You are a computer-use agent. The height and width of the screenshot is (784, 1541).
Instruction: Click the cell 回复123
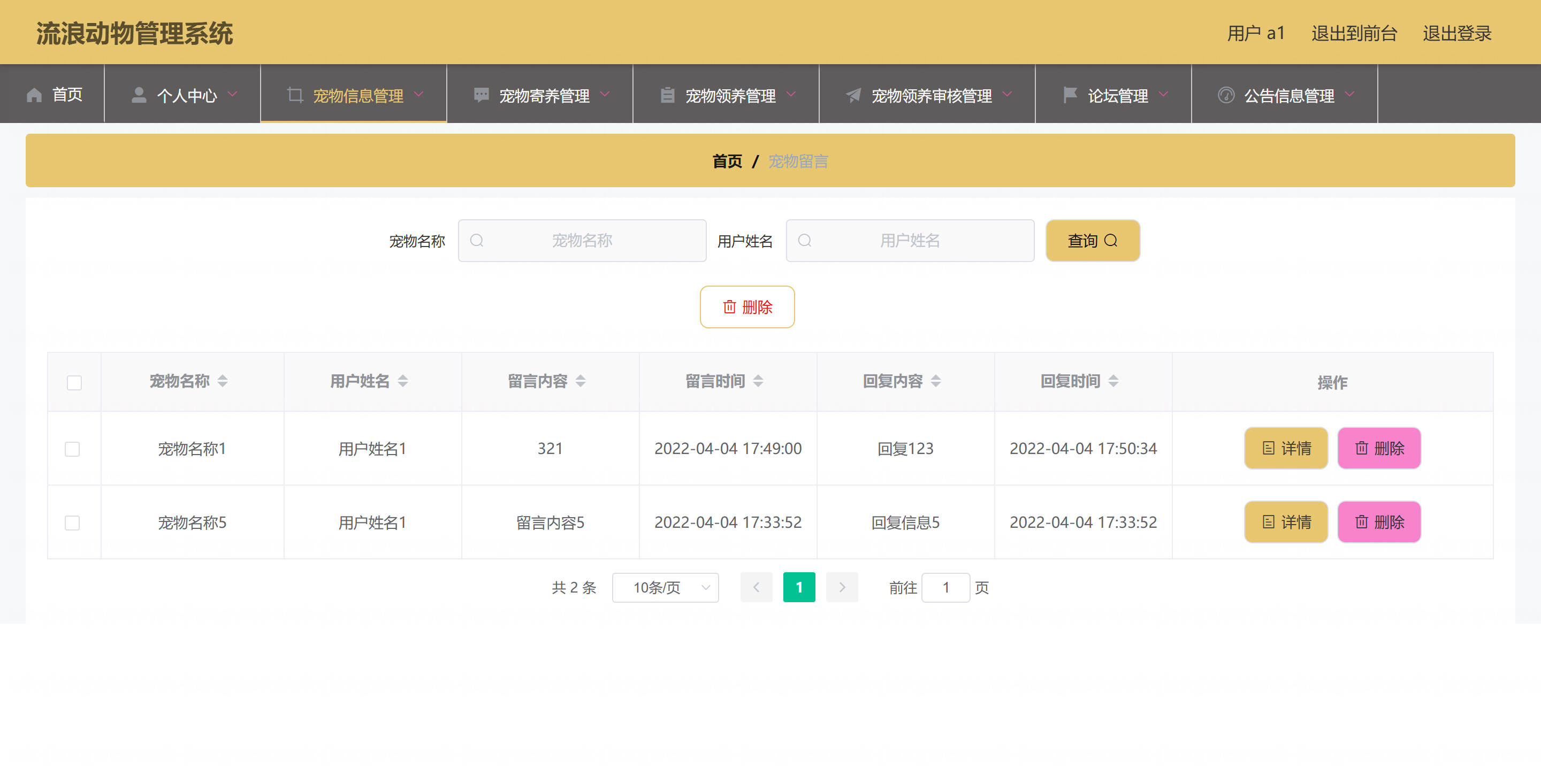[905, 449]
